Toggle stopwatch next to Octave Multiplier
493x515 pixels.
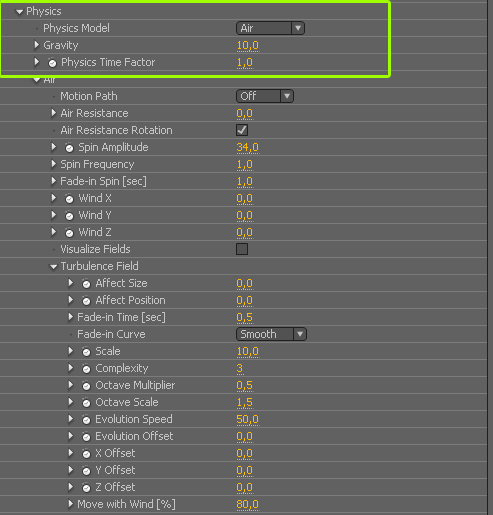click(x=86, y=386)
